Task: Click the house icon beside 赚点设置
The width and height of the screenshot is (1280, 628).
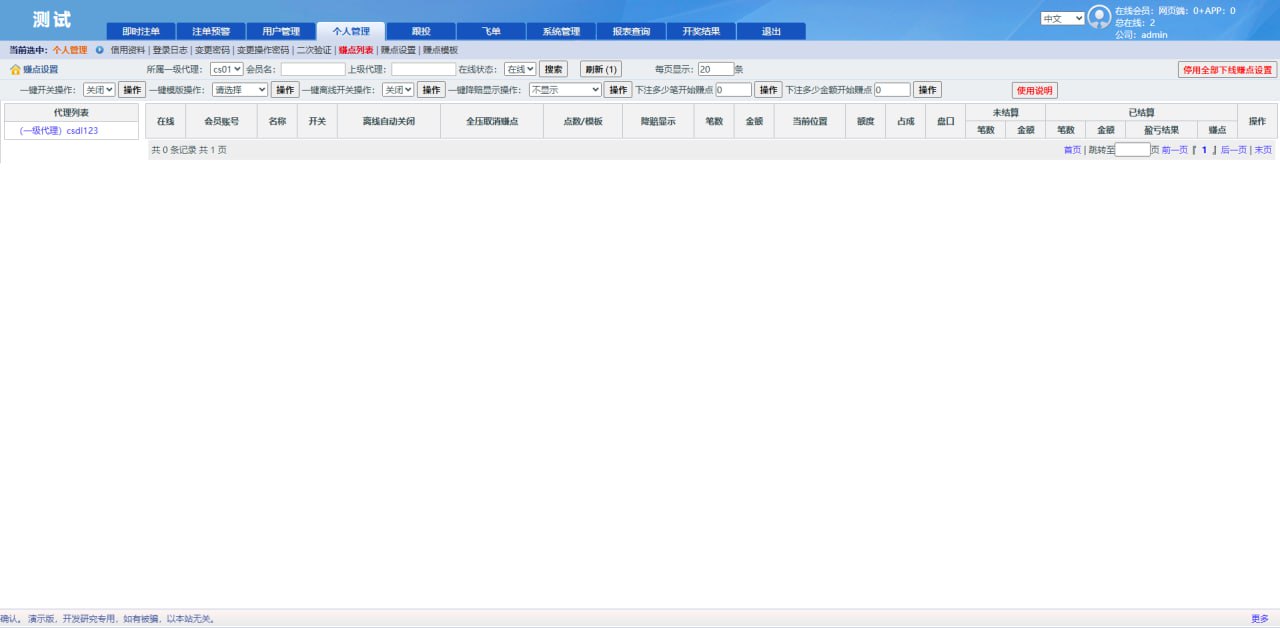Action: coord(15,70)
